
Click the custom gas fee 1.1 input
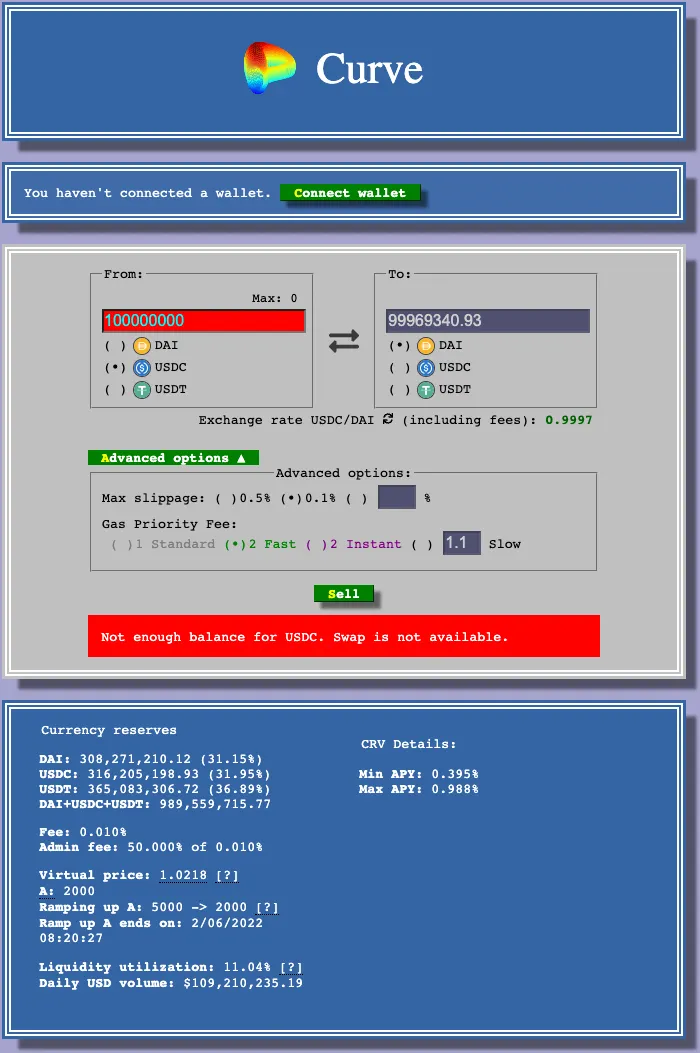462,543
